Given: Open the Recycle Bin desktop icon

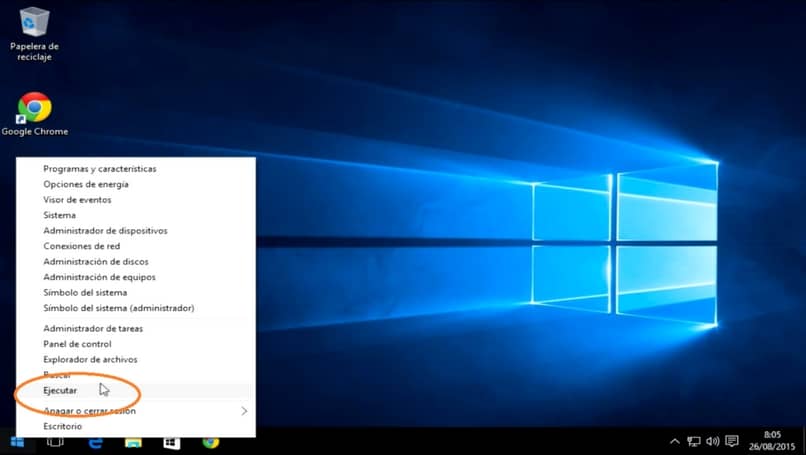Looking at the screenshot, I should [x=34, y=34].
